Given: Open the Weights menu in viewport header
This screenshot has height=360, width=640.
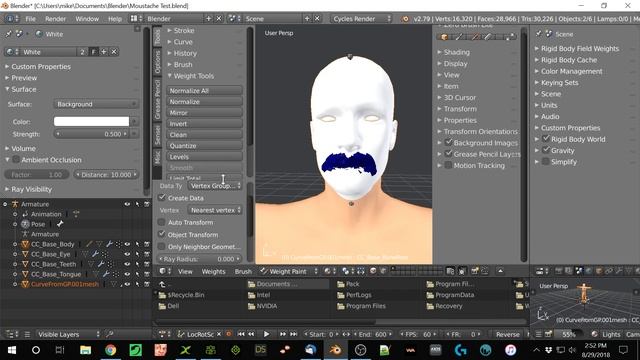Looking at the screenshot, I should (x=213, y=271).
